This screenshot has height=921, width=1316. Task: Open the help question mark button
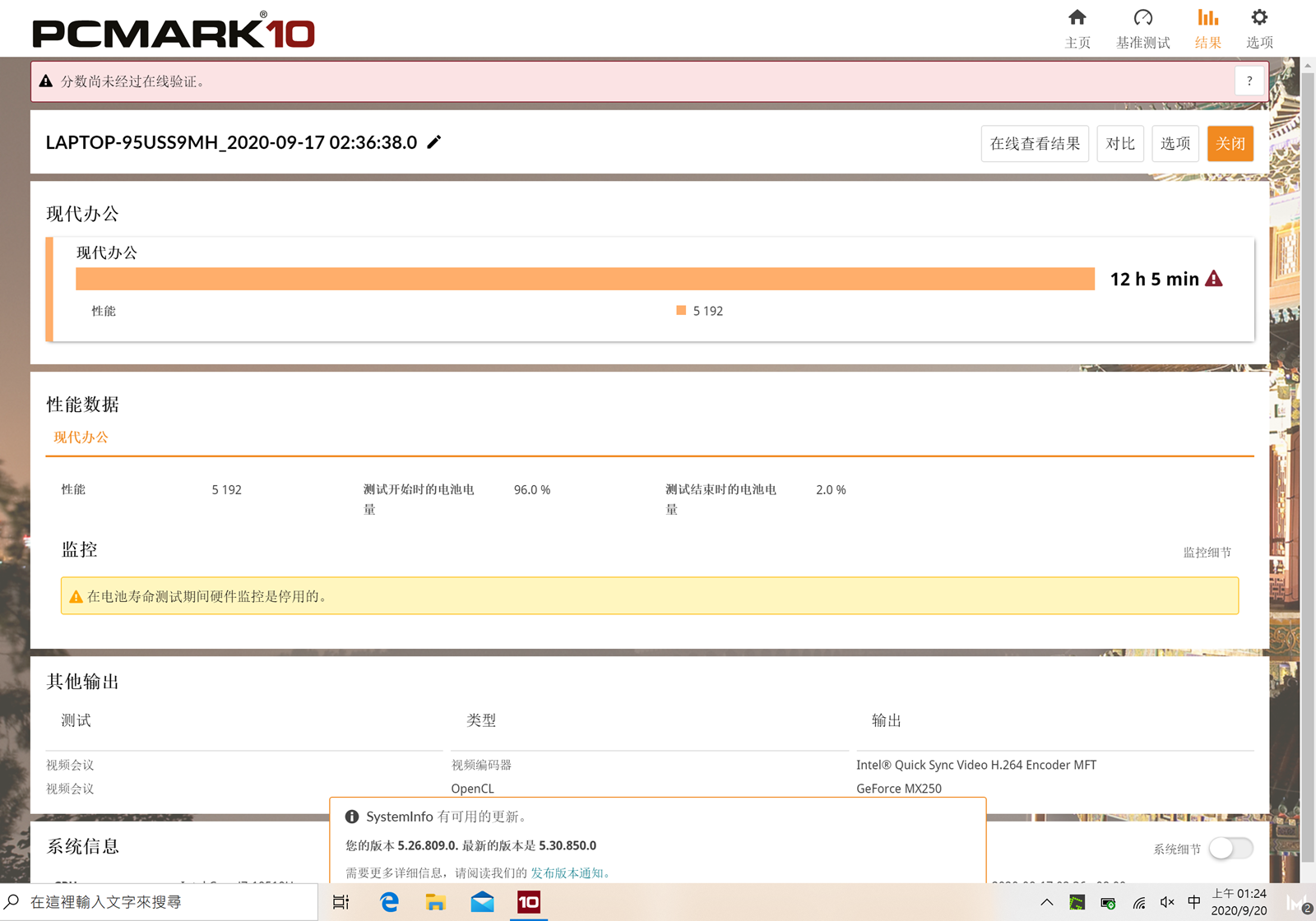tap(1249, 81)
